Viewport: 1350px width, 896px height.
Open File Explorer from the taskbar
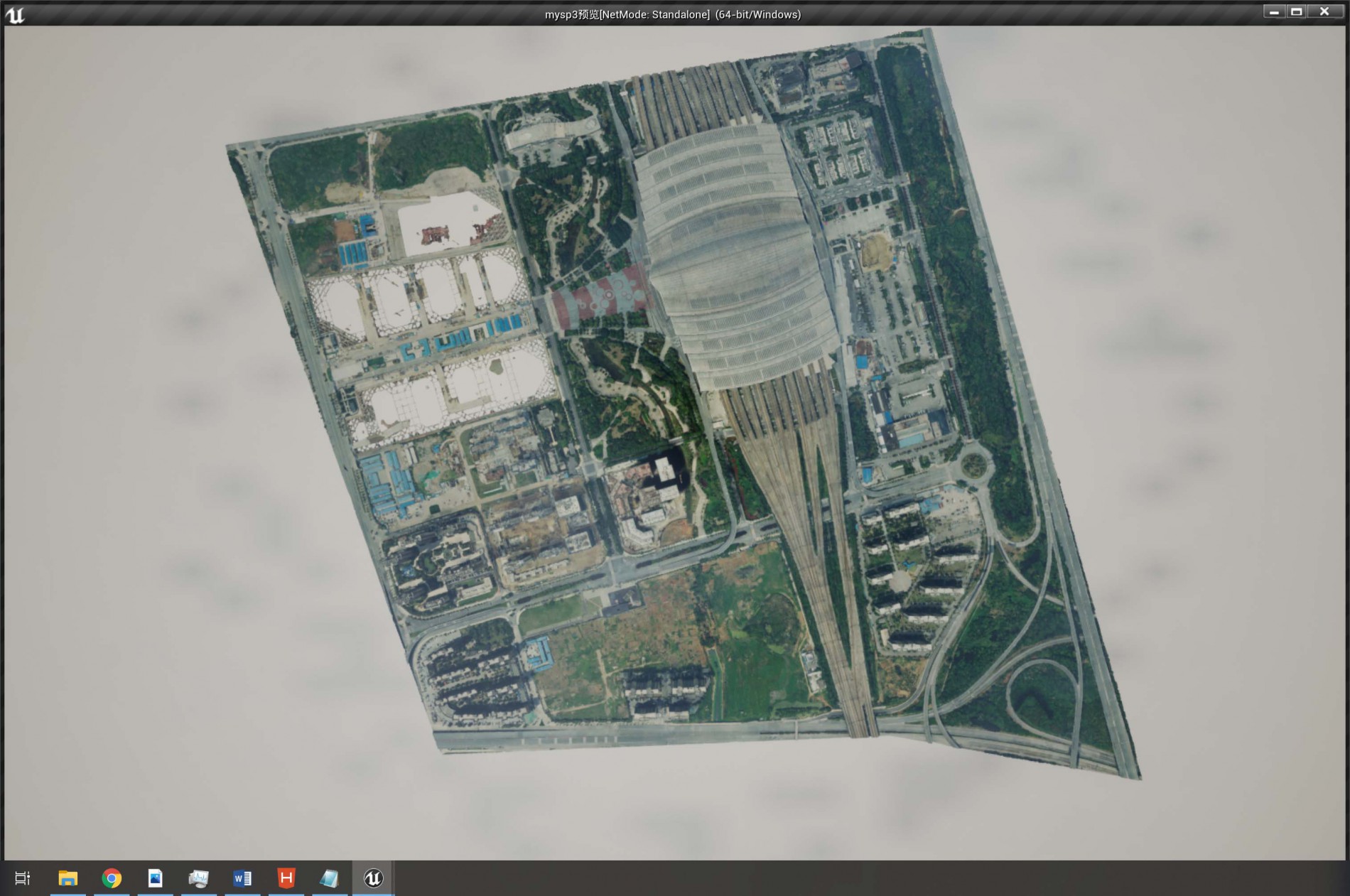[67, 878]
